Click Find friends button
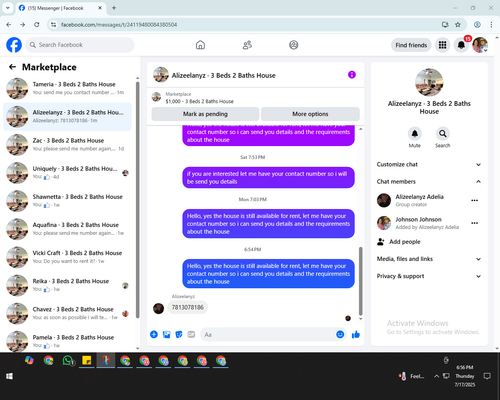The height and width of the screenshot is (400, 500). [411, 45]
